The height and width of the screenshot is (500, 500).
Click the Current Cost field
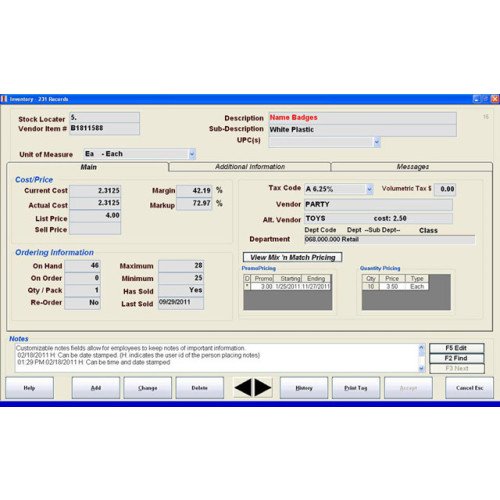pyautogui.click(x=95, y=191)
